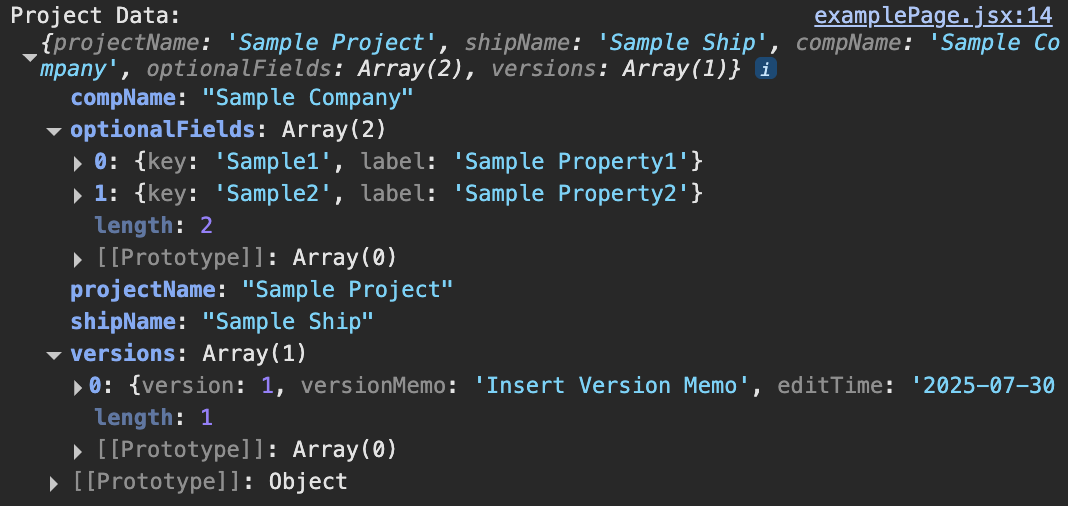Click the blue info icon after Array(1)}

(x=765, y=70)
